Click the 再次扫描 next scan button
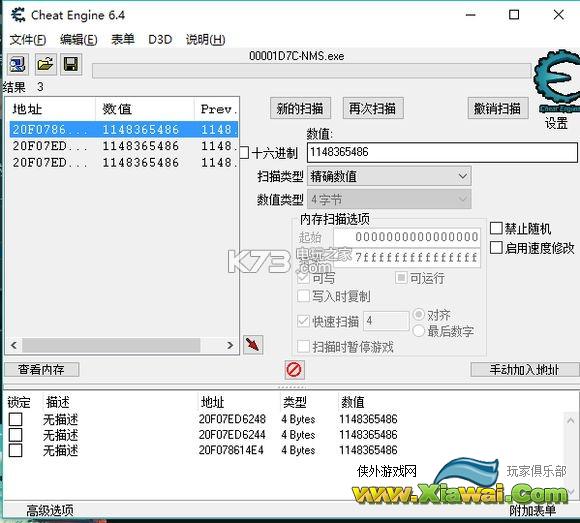The image size is (580, 523). 373,108
